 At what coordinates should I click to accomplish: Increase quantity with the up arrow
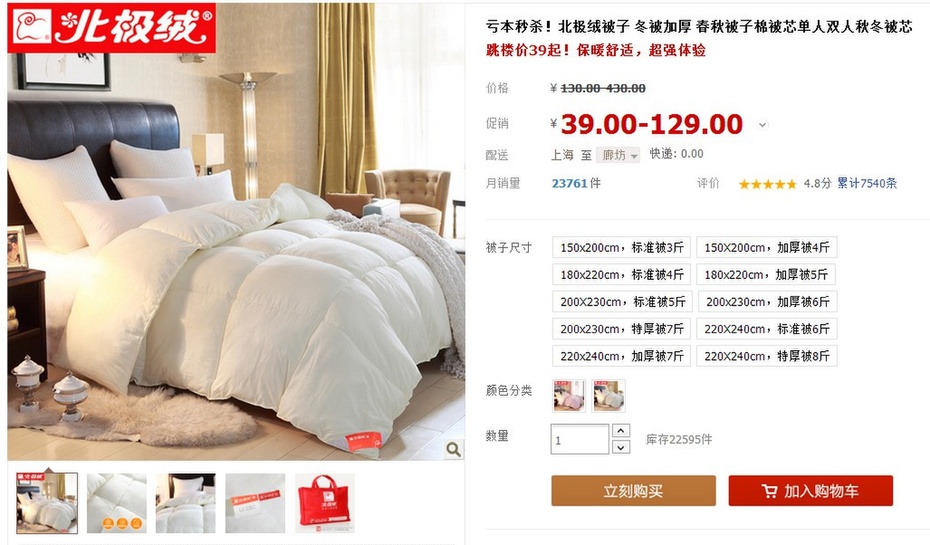pyautogui.click(x=620, y=431)
